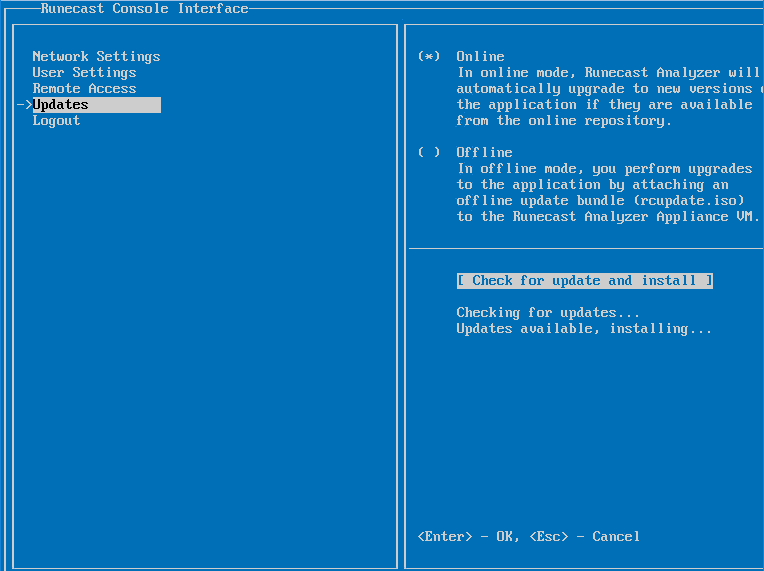
Task: Select the Offline update mode radio button
Action: click(429, 152)
